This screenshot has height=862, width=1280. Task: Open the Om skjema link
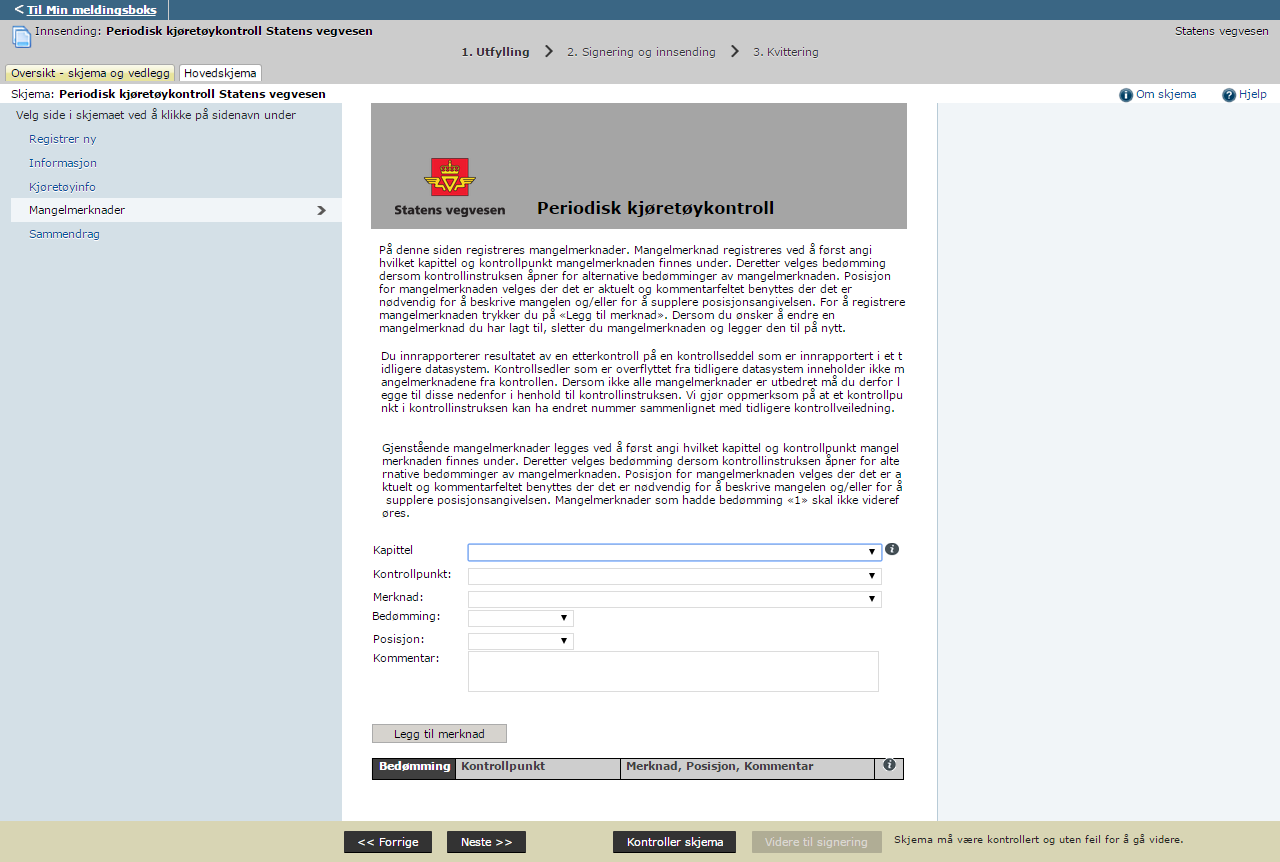[x=1166, y=94]
